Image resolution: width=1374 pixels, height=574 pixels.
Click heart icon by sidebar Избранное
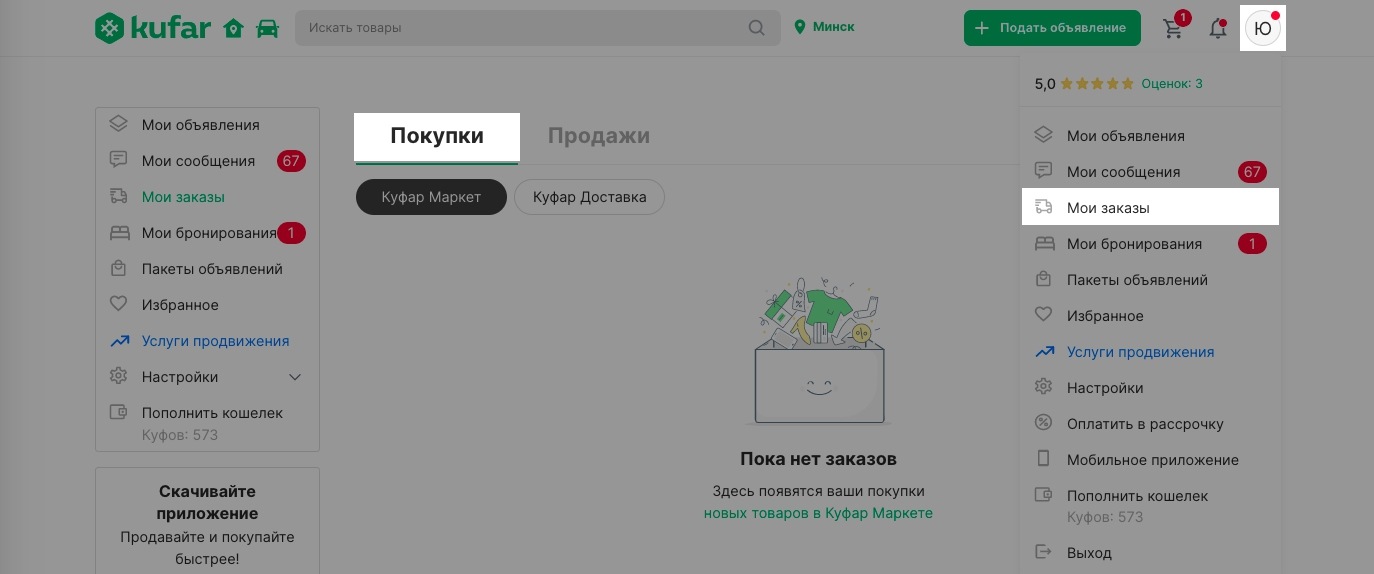(119, 304)
